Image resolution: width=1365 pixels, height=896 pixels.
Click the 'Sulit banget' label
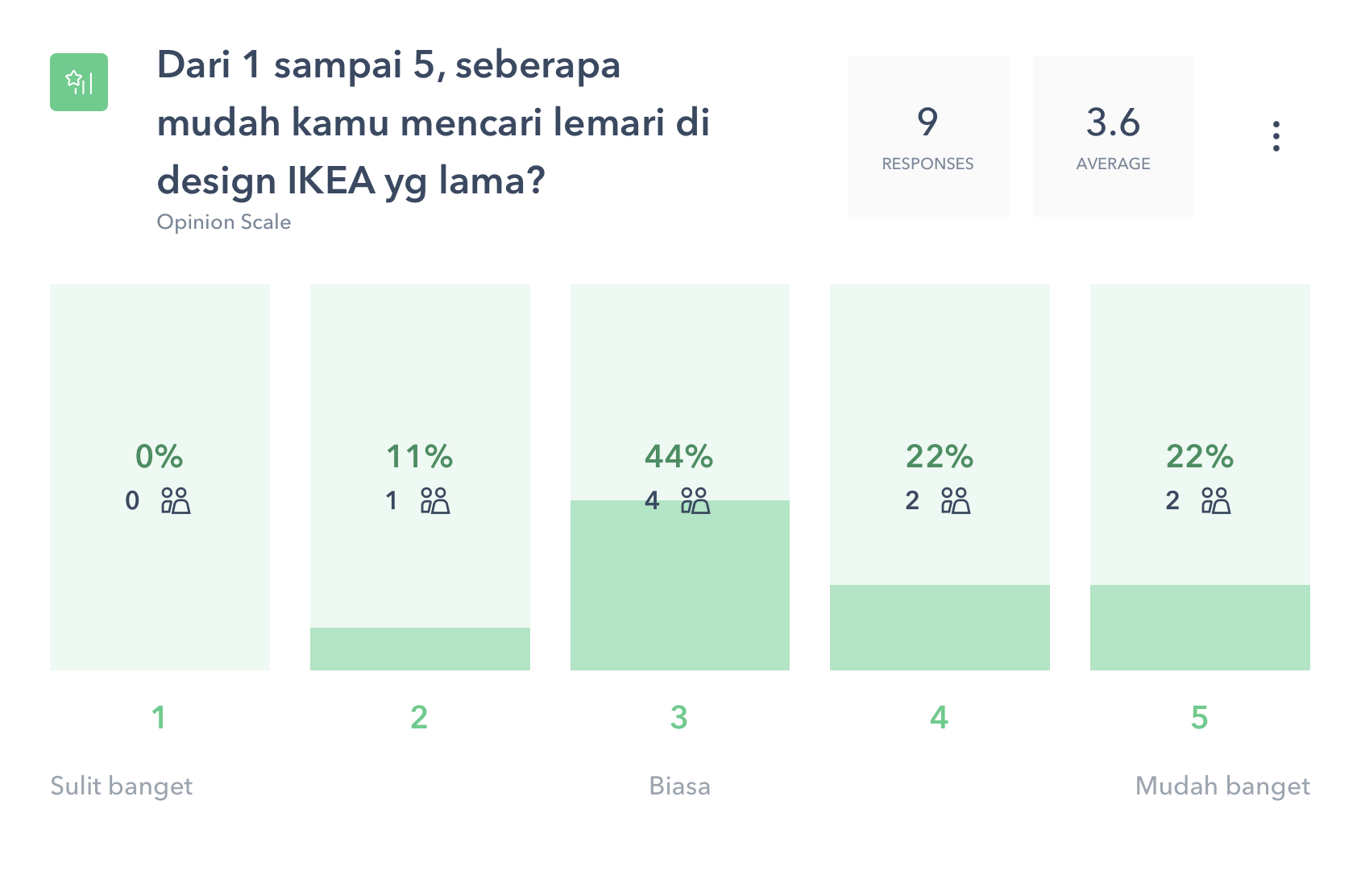pyautogui.click(x=122, y=786)
